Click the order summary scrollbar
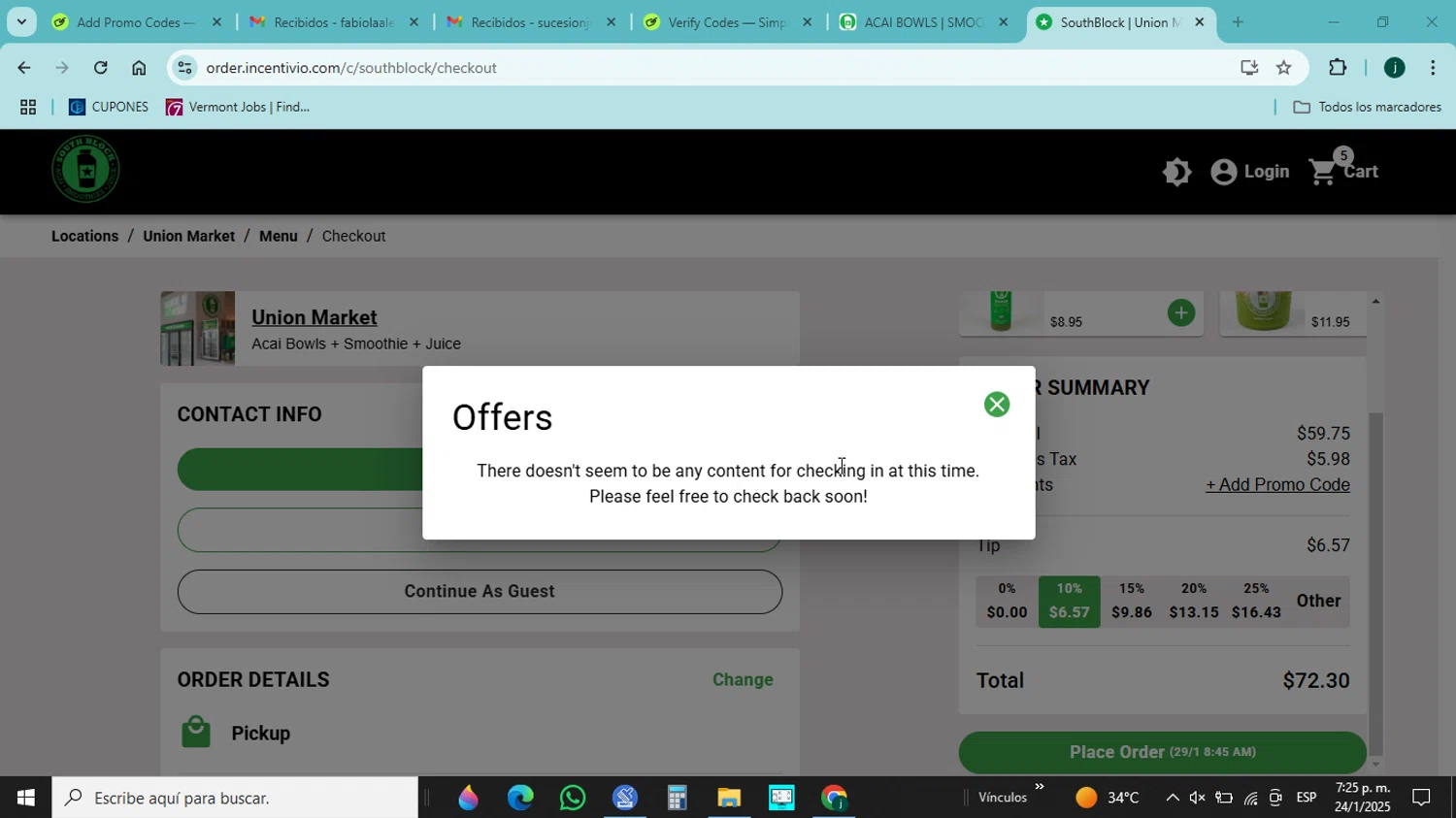Viewport: 1456px width, 818px height. pos(1375,582)
